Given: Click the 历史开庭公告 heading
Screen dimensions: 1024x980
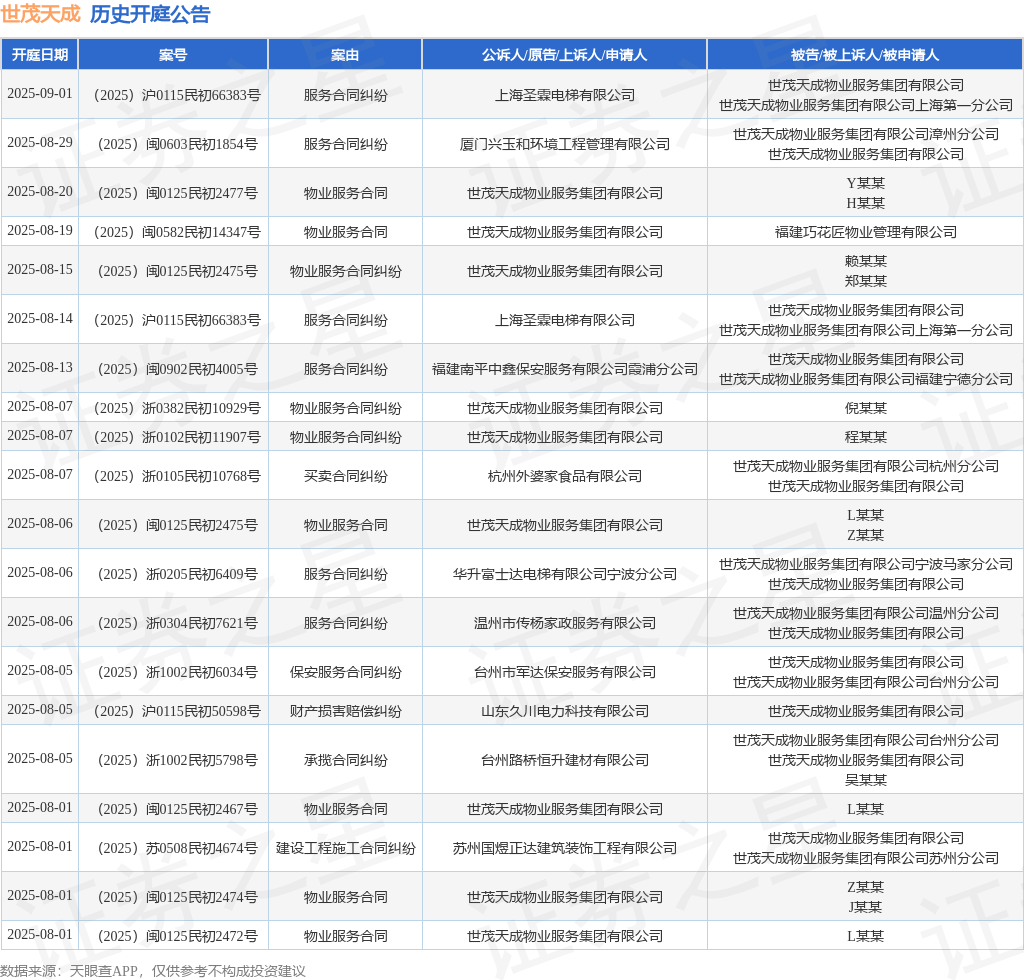Looking at the screenshot, I should point(150,14).
